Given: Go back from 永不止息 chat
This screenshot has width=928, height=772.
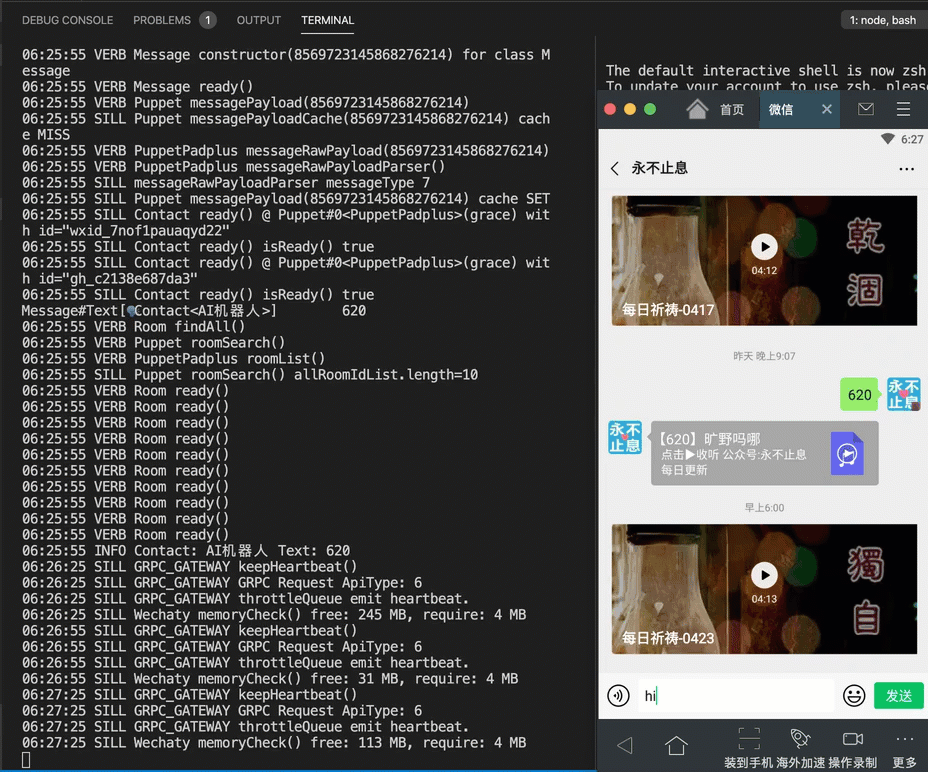Looking at the screenshot, I should [x=615, y=168].
